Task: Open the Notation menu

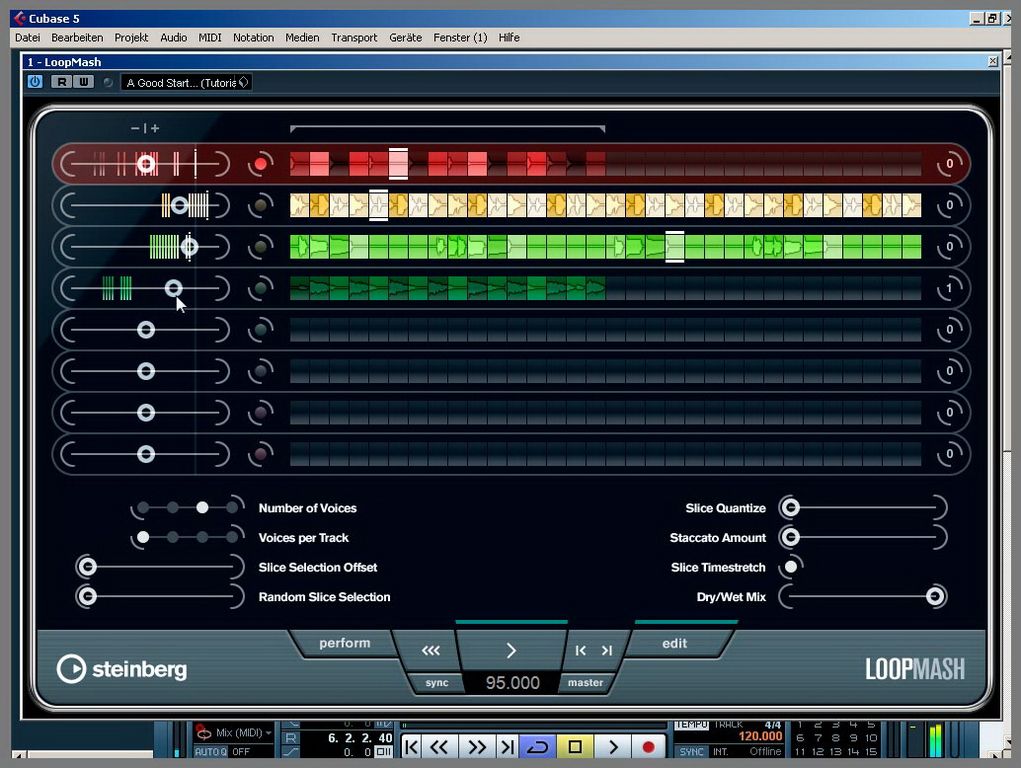Action: (253, 38)
